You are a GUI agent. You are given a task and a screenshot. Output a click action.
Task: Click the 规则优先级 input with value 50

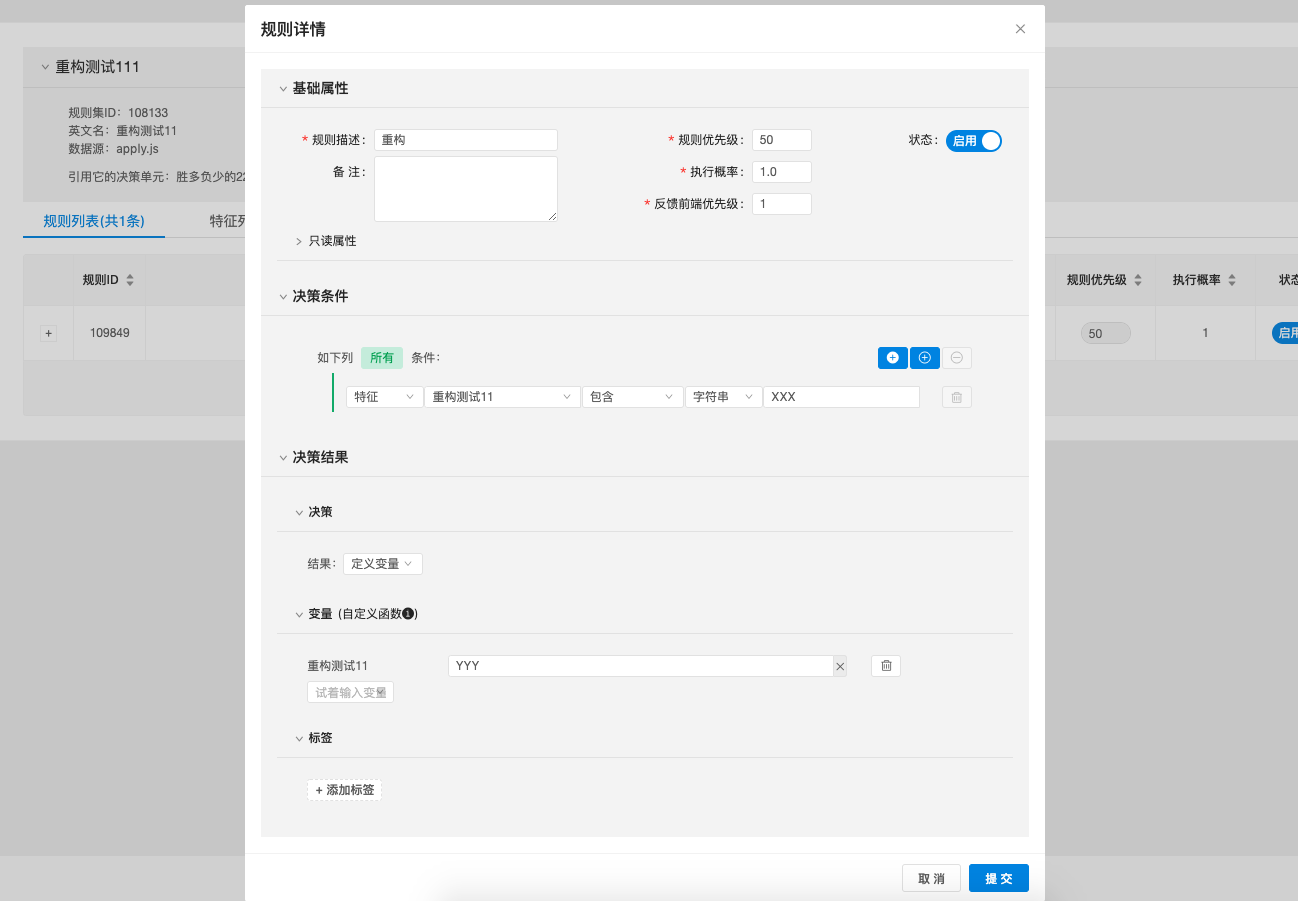(x=782, y=140)
